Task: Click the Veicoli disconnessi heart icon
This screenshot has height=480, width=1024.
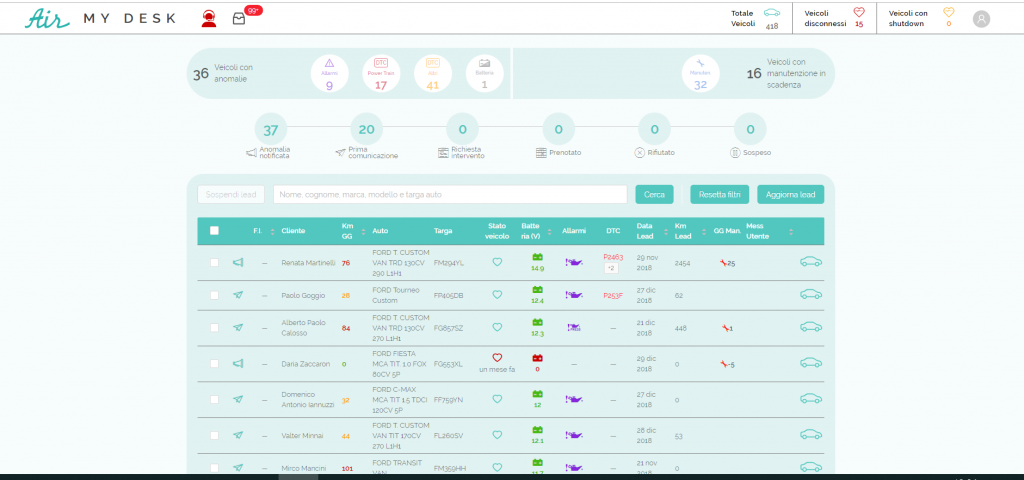Action: click(859, 12)
